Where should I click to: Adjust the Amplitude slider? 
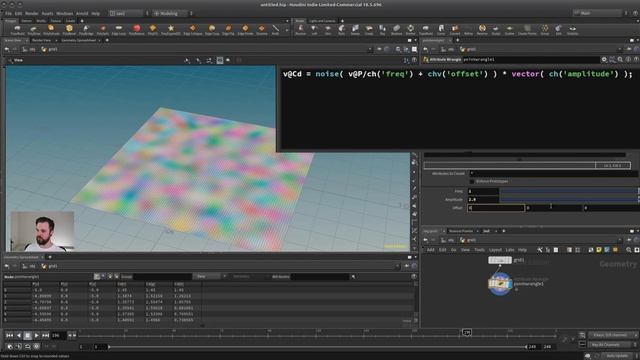pyautogui.click(x=569, y=200)
